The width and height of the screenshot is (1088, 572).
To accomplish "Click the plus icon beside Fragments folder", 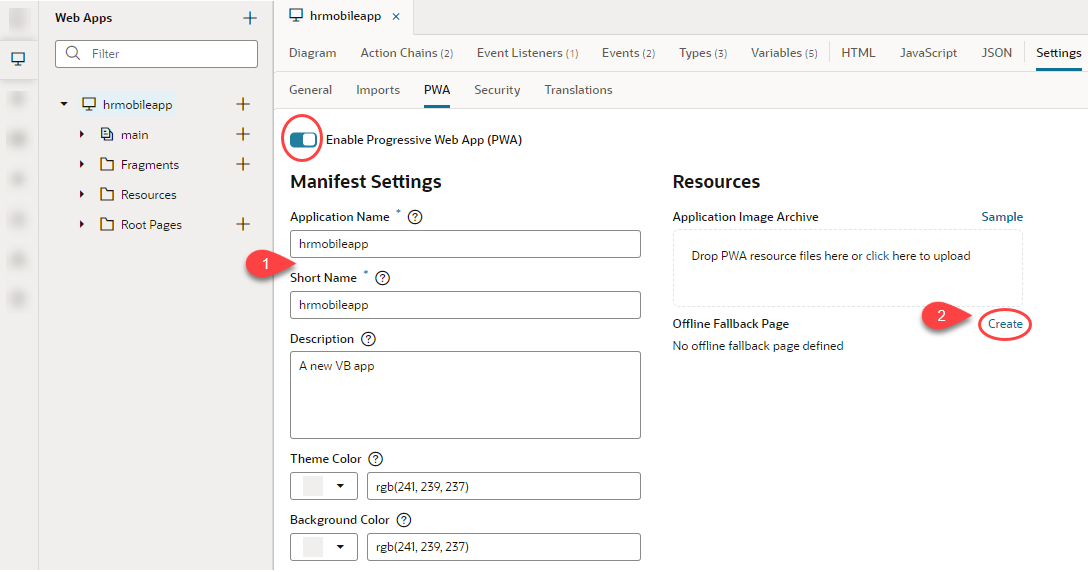I will pyautogui.click(x=243, y=164).
